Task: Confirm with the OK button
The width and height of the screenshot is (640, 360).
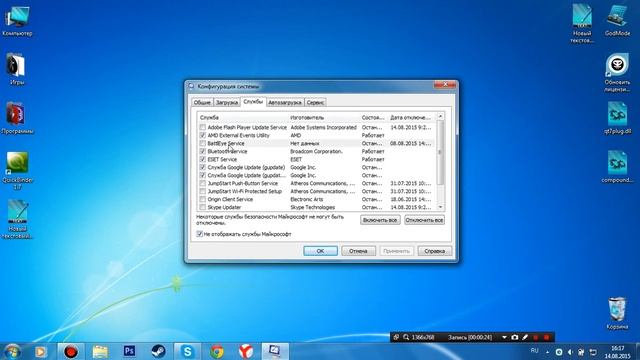Action: [x=320, y=251]
